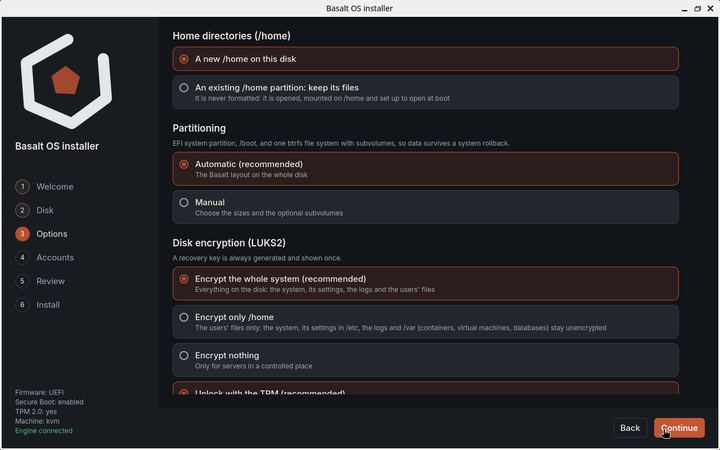Screen dimensions: 720x450
Task: Click 'The Basalt layout on the whole disk'
Action: coord(251,175)
